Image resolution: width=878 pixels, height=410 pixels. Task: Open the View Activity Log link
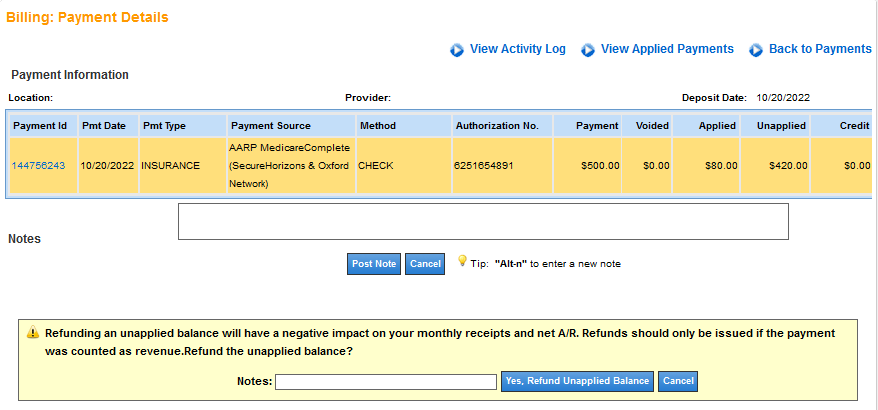(x=517, y=49)
